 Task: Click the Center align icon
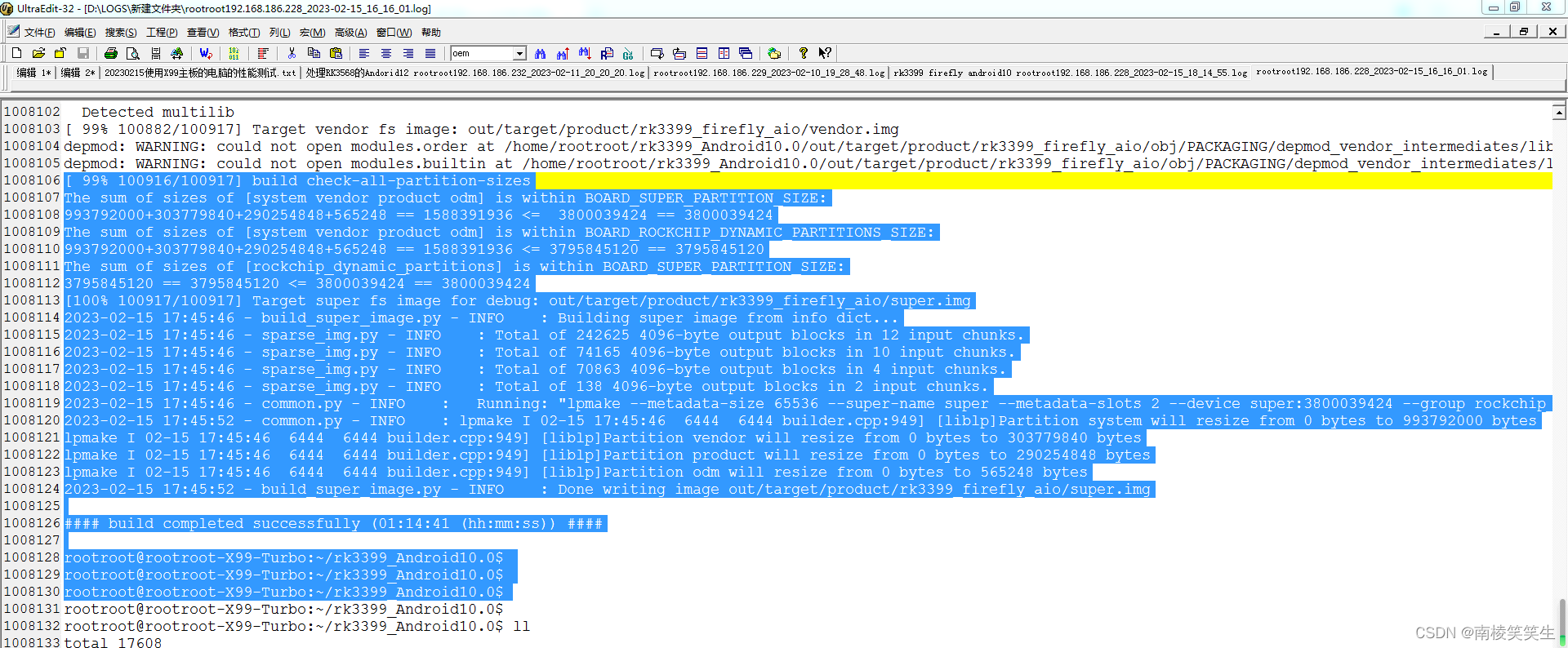[x=386, y=53]
